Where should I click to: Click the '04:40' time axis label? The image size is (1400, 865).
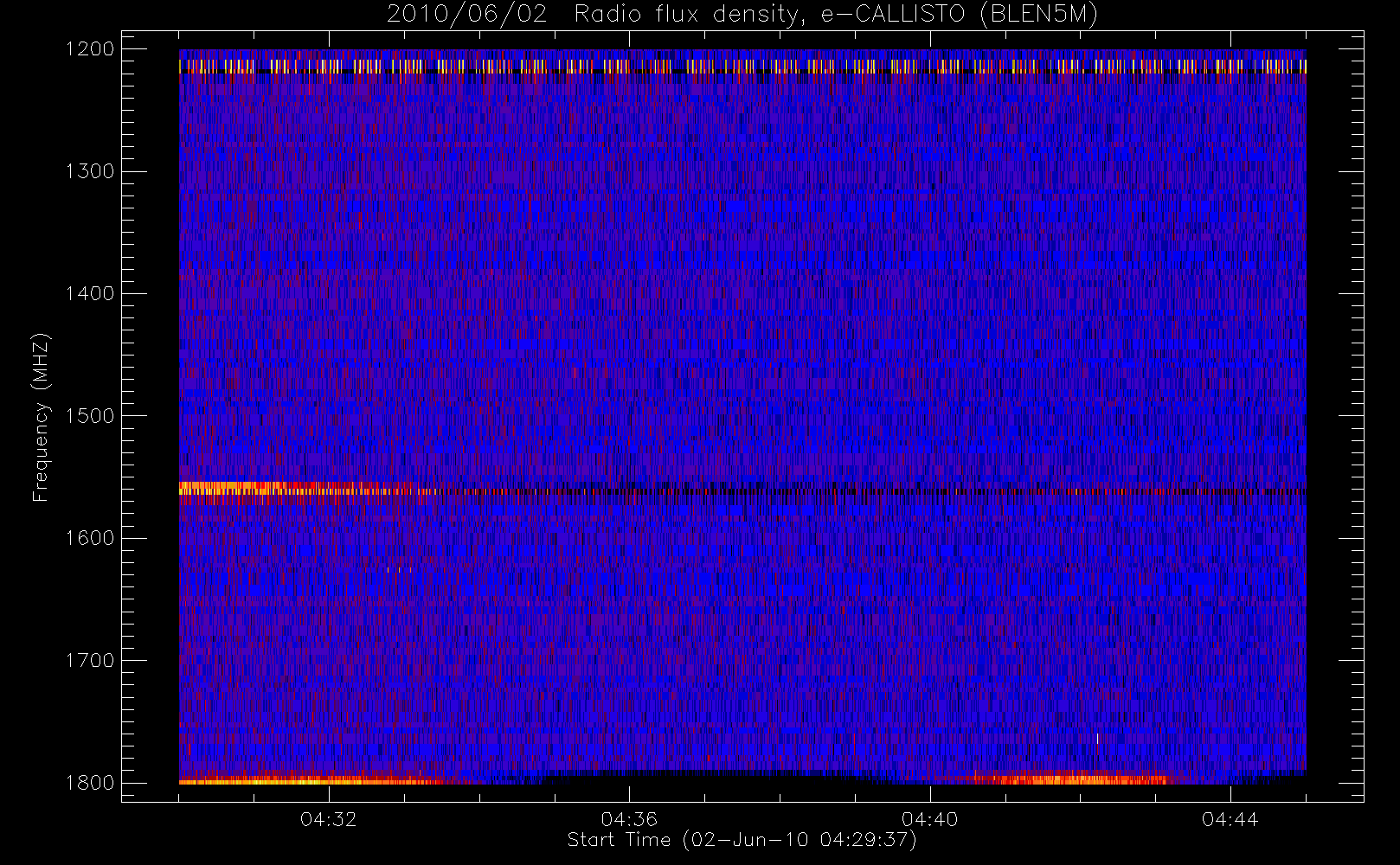tap(929, 819)
